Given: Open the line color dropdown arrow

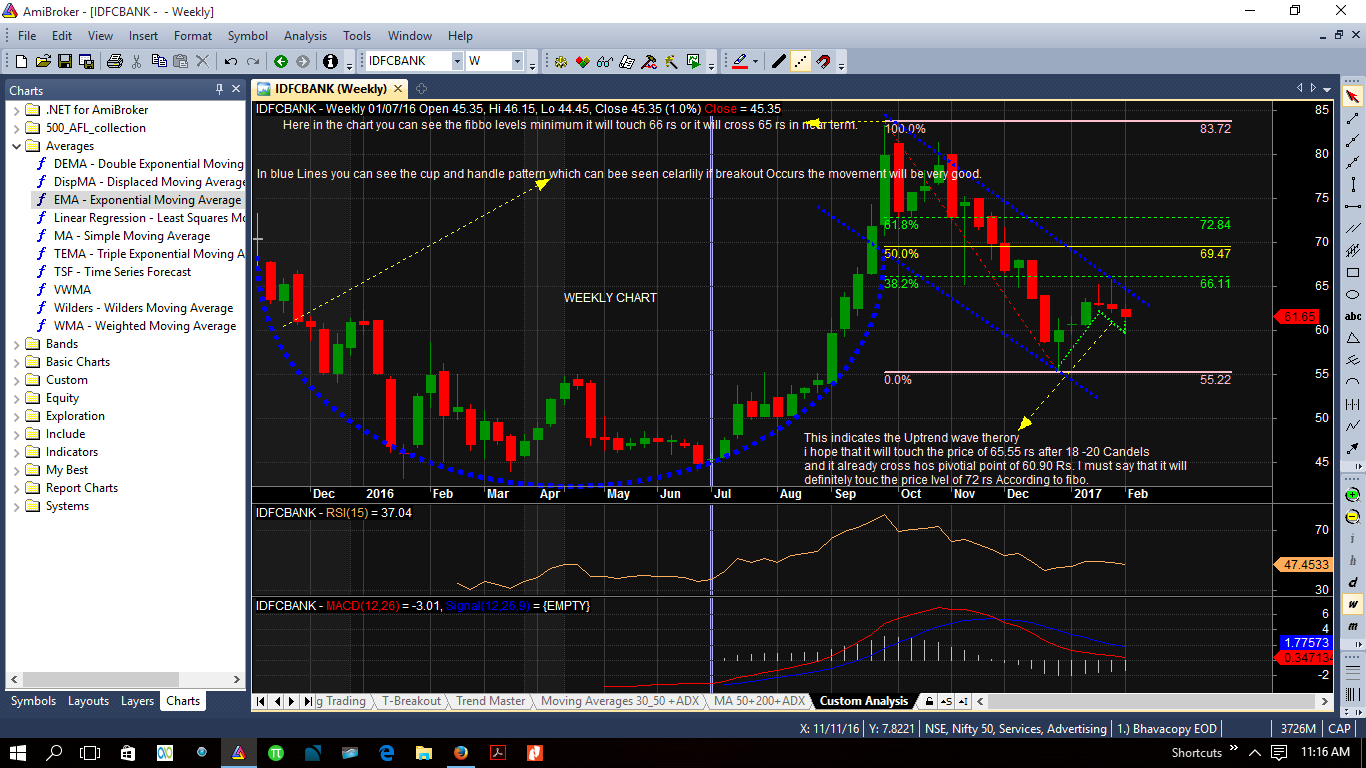Looking at the screenshot, I should point(755,61).
